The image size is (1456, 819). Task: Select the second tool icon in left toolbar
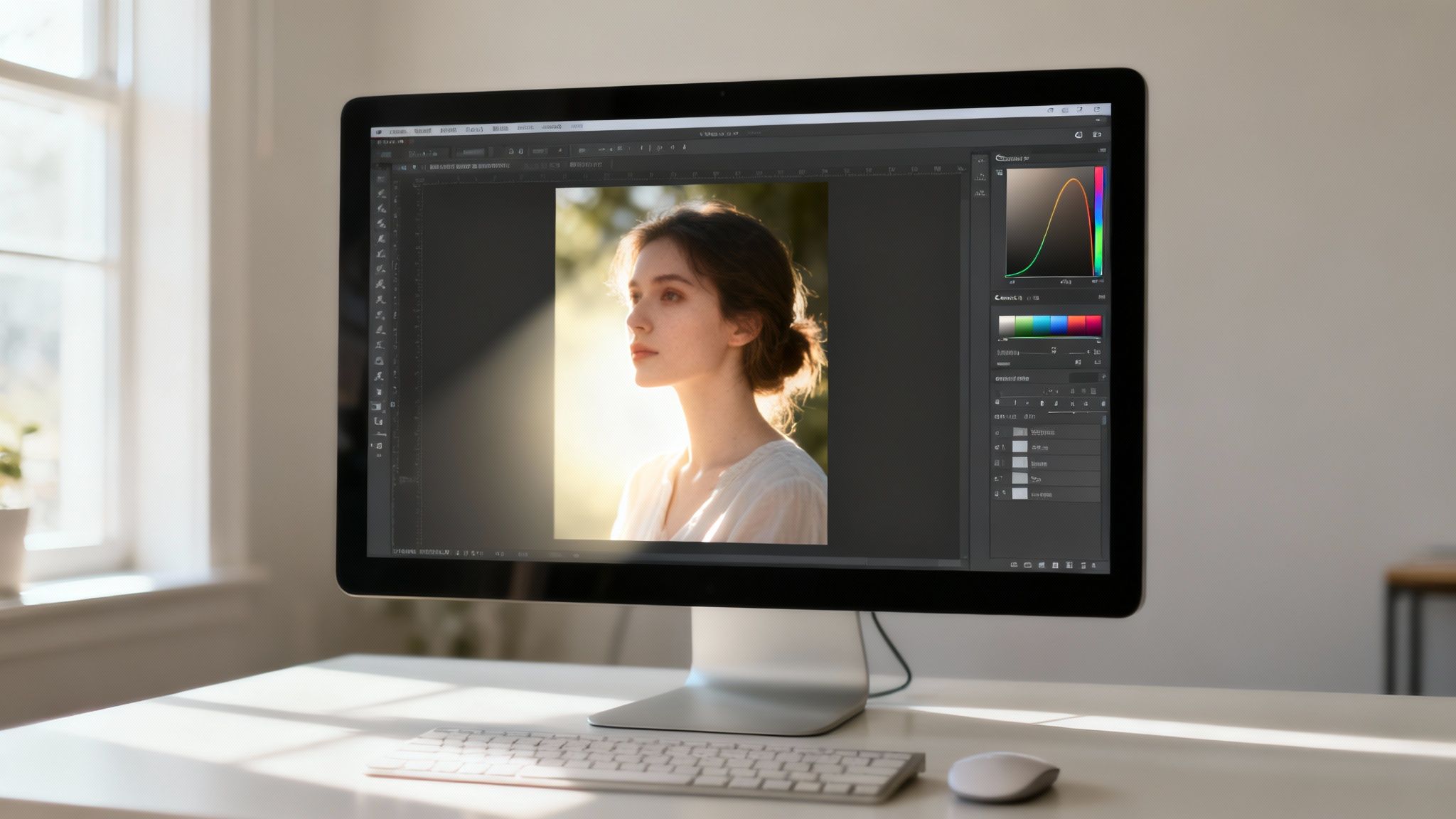[x=381, y=193]
